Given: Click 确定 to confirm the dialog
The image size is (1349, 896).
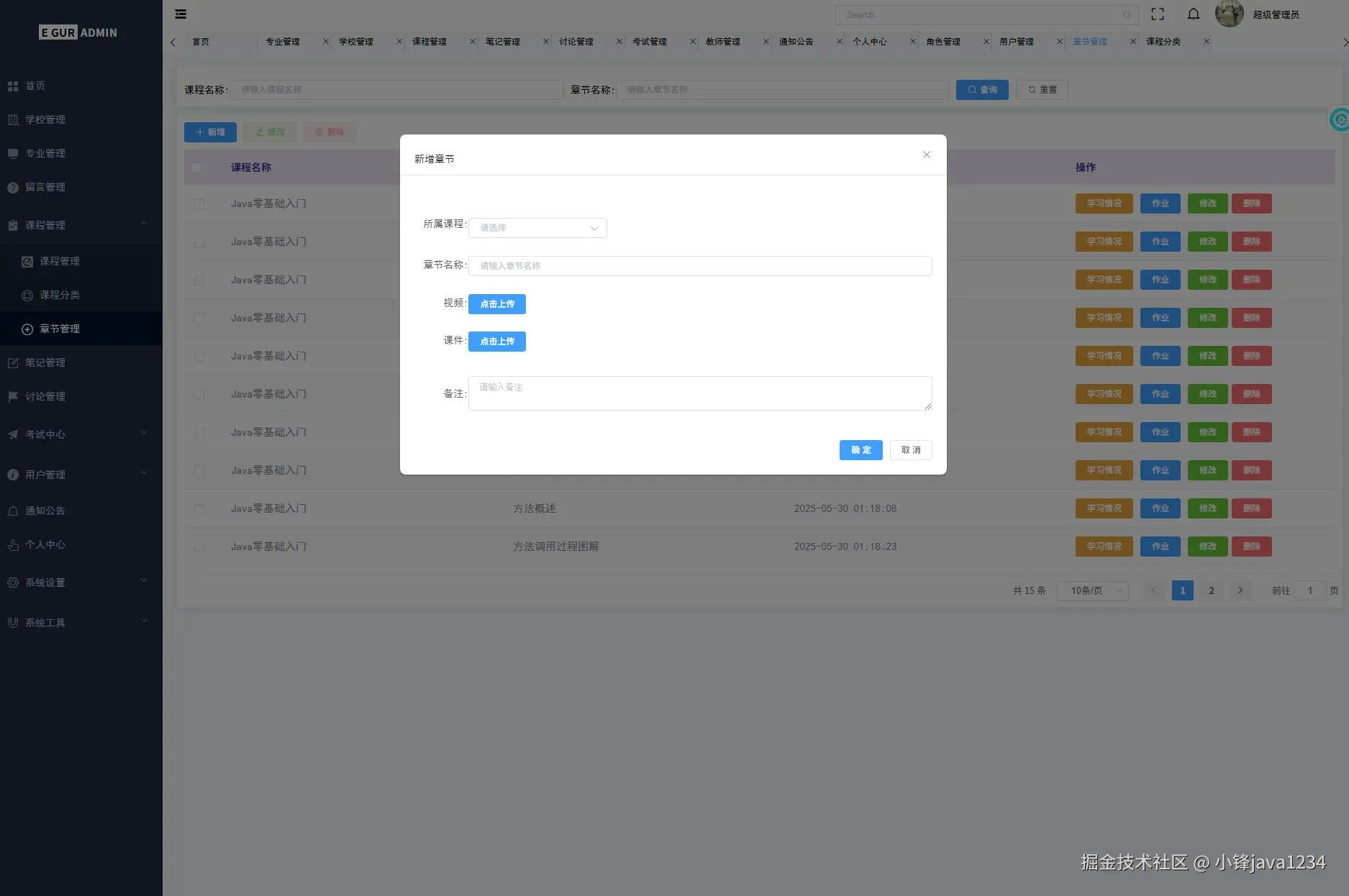Looking at the screenshot, I should pos(860,450).
